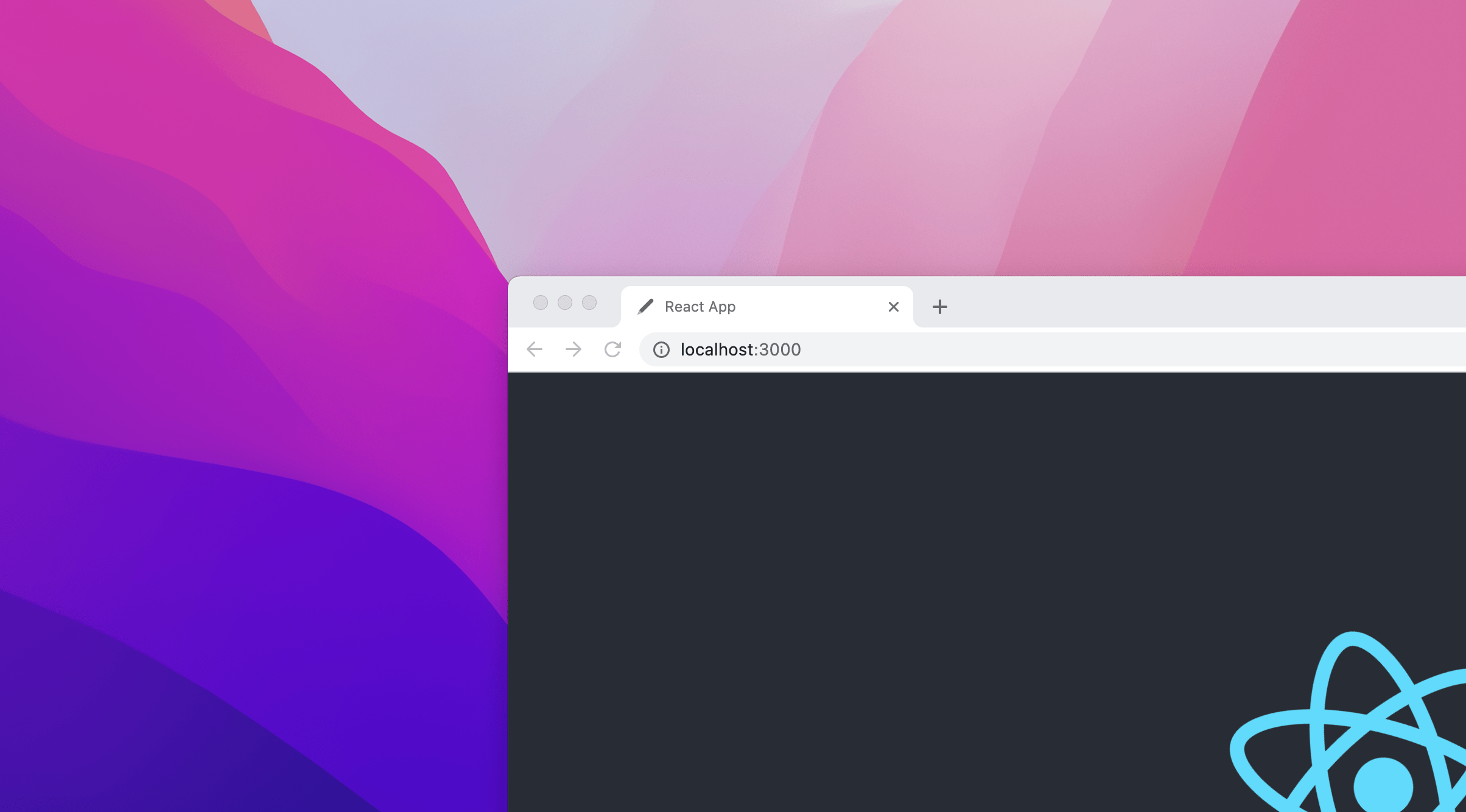Click the leftmost window close circle
This screenshot has height=812, width=1466.
pyautogui.click(x=540, y=303)
